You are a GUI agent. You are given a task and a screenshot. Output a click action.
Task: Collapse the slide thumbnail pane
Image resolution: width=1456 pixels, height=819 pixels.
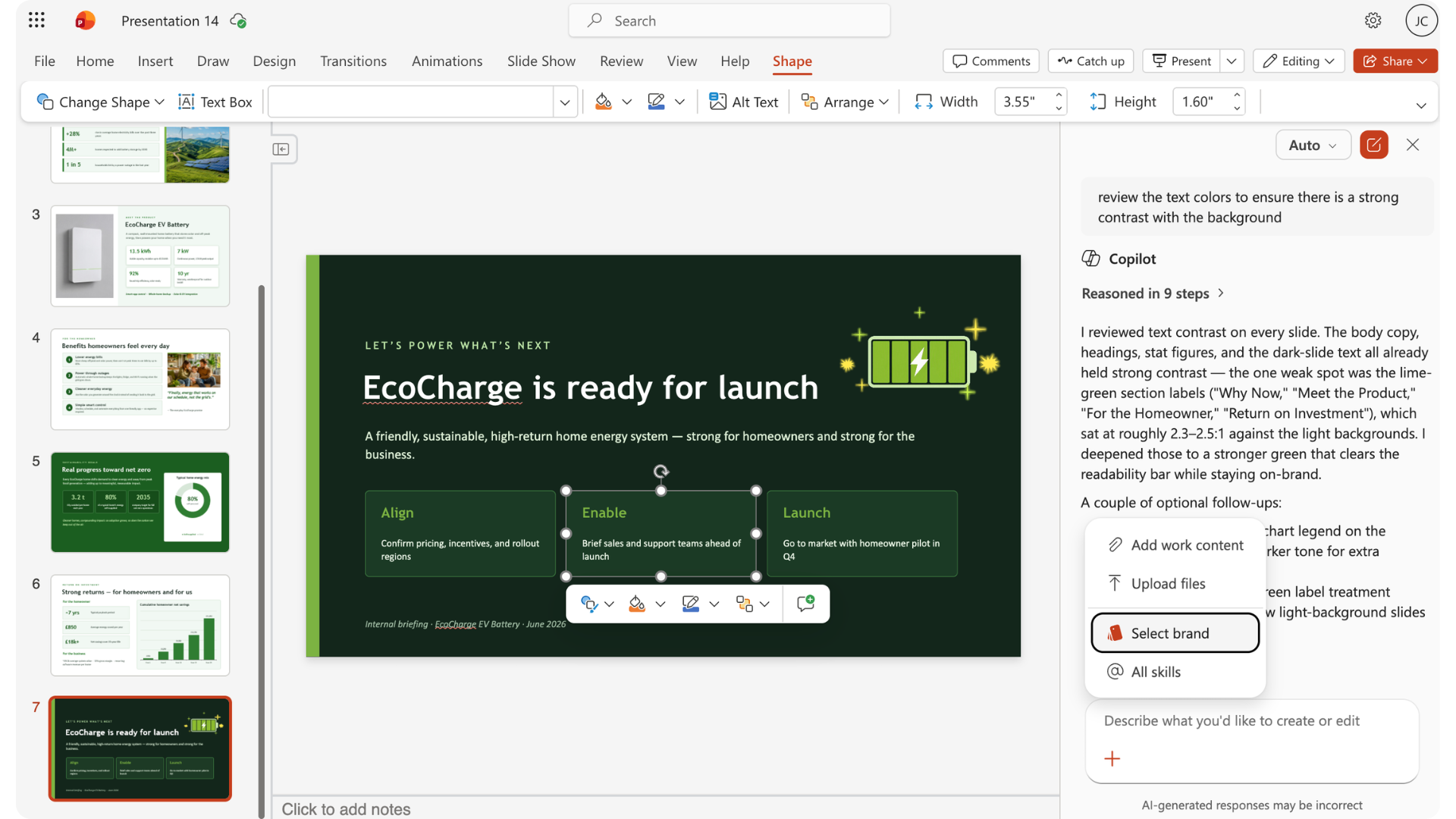pos(281,149)
